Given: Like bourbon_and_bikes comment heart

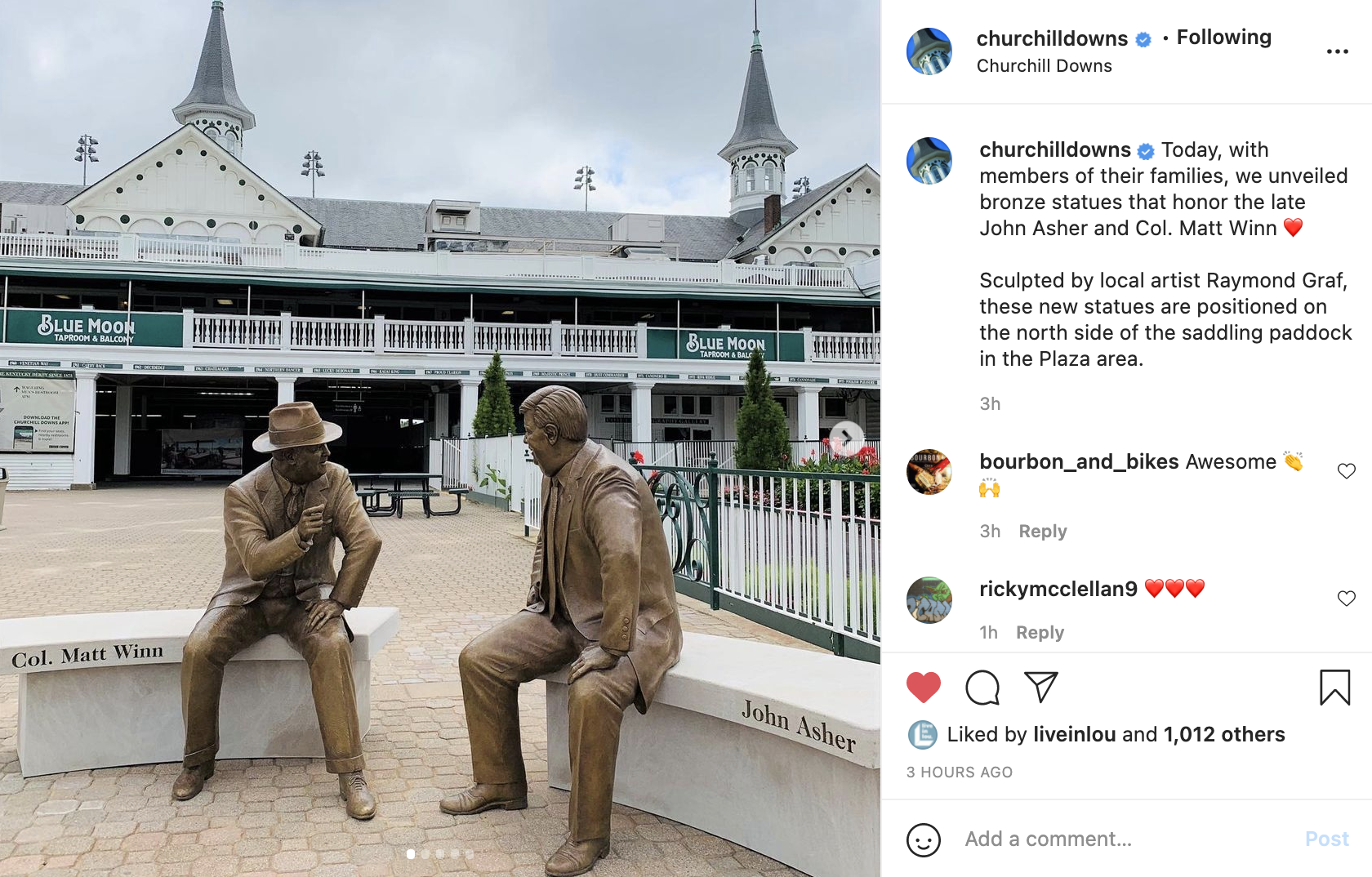Looking at the screenshot, I should point(1347,470).
